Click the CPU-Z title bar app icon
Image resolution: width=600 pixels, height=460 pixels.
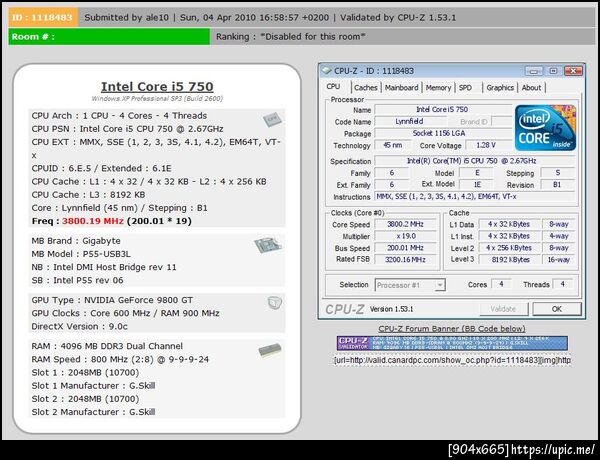(x=326, y=71)
